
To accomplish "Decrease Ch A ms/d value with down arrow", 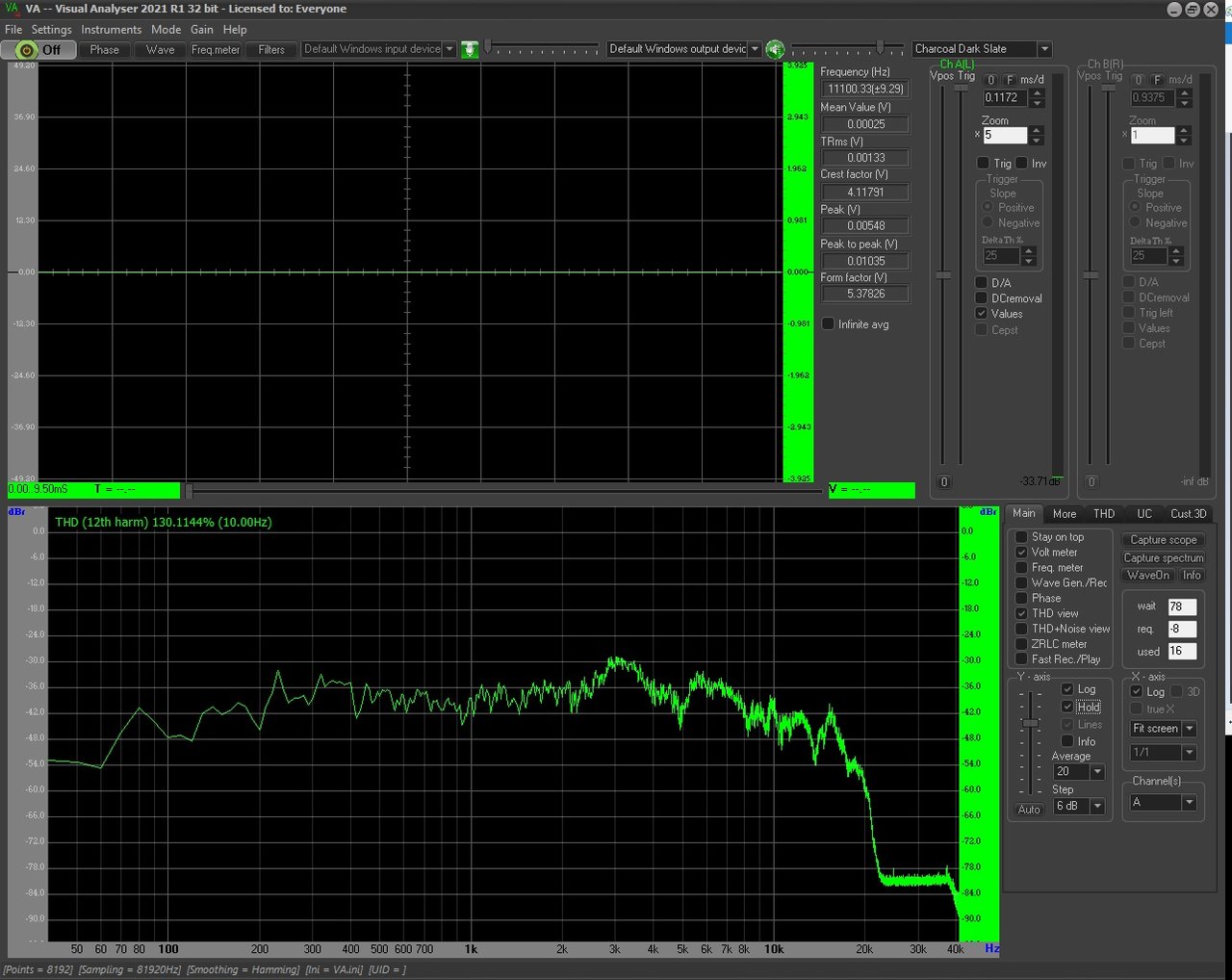I will [x=1037, y=102].
